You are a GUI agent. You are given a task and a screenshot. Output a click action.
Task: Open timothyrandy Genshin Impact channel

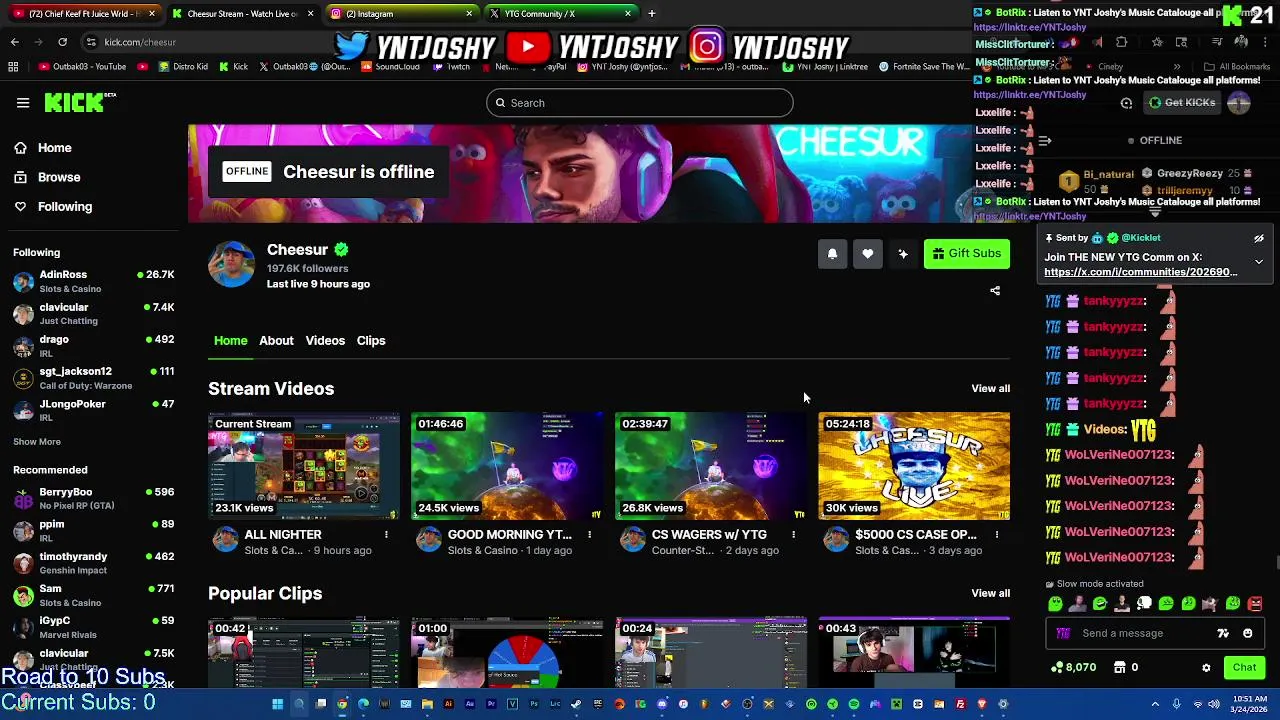[93, 563]
